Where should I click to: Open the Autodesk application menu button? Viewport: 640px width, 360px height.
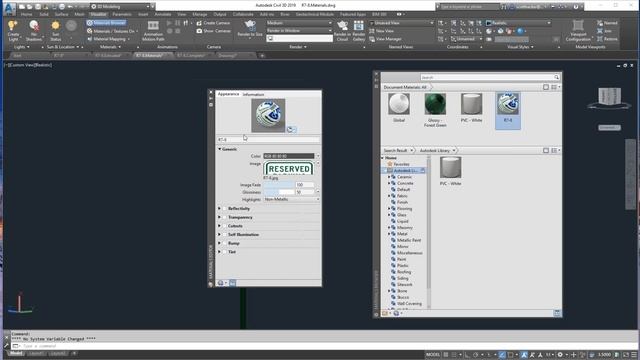click(9, 7)
